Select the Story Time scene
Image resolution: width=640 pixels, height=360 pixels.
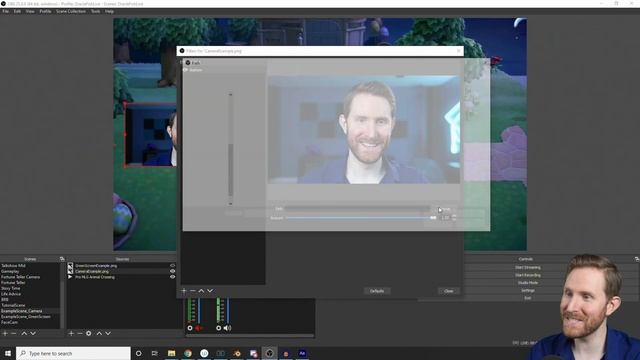coord(31,288)
